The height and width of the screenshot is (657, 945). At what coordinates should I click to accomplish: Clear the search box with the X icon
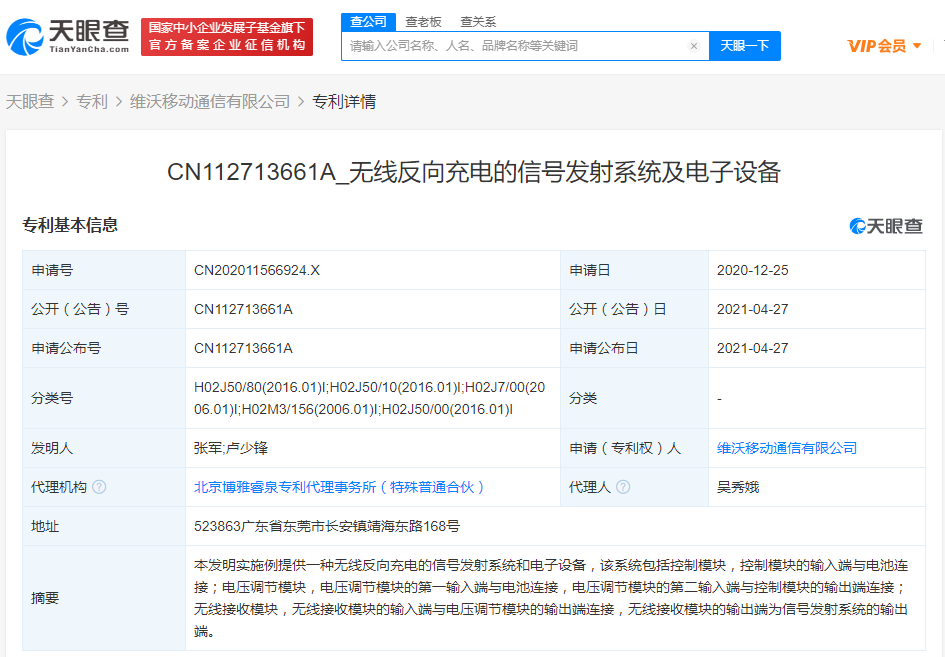(x=694, y=46)
